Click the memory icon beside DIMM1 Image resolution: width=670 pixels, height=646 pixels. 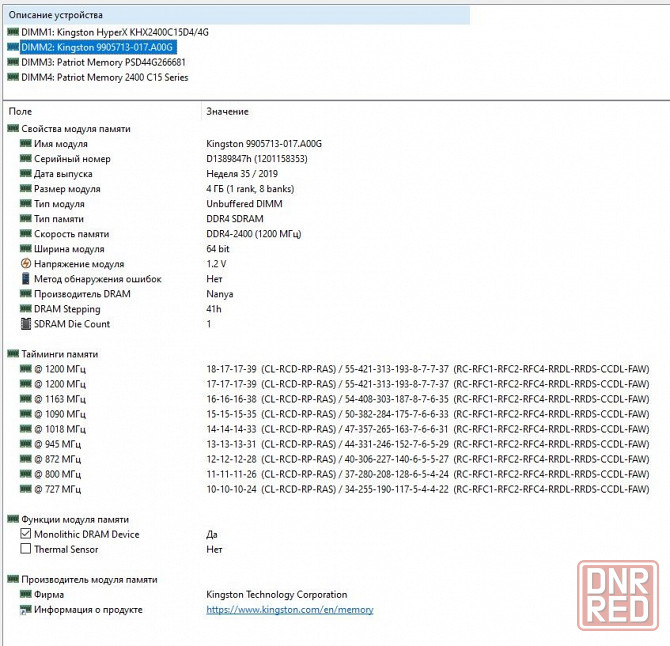coord(13,32)
